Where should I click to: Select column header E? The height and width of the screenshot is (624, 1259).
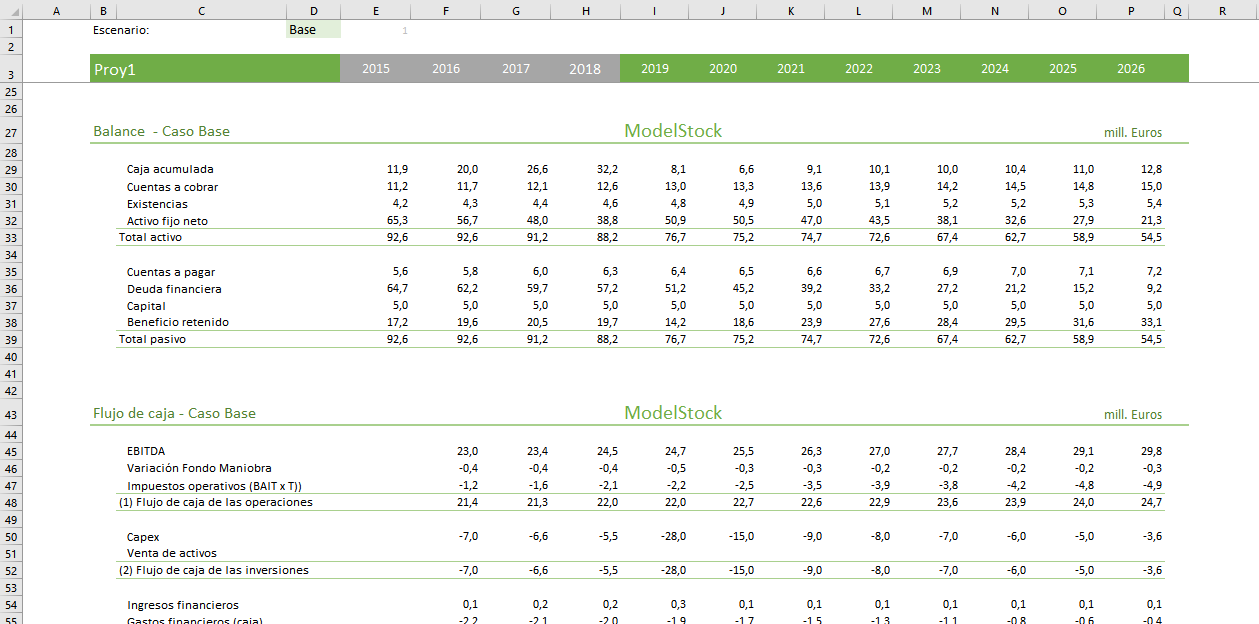(x=375, y=11)
